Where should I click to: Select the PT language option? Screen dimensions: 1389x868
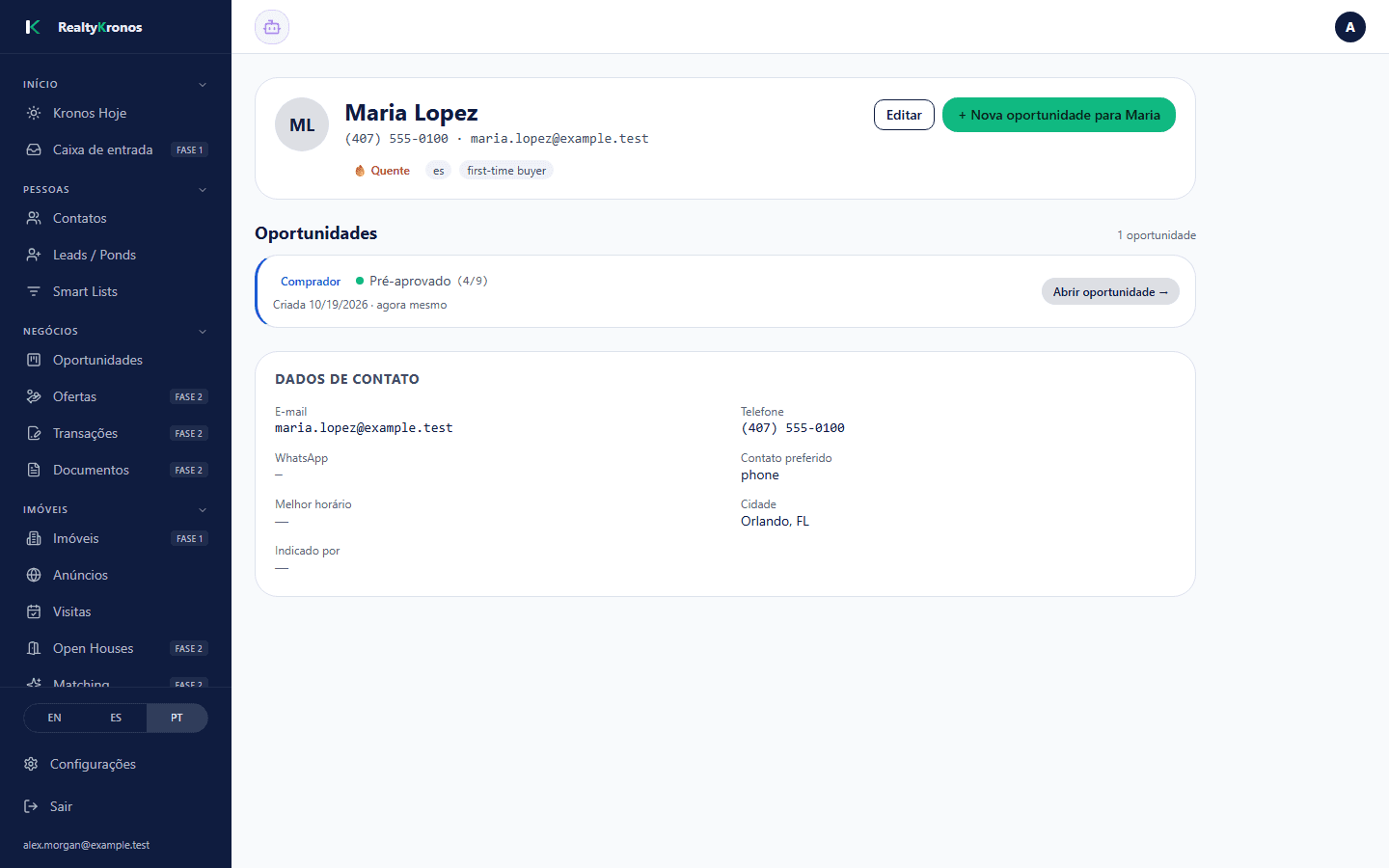tap(177, 718)
